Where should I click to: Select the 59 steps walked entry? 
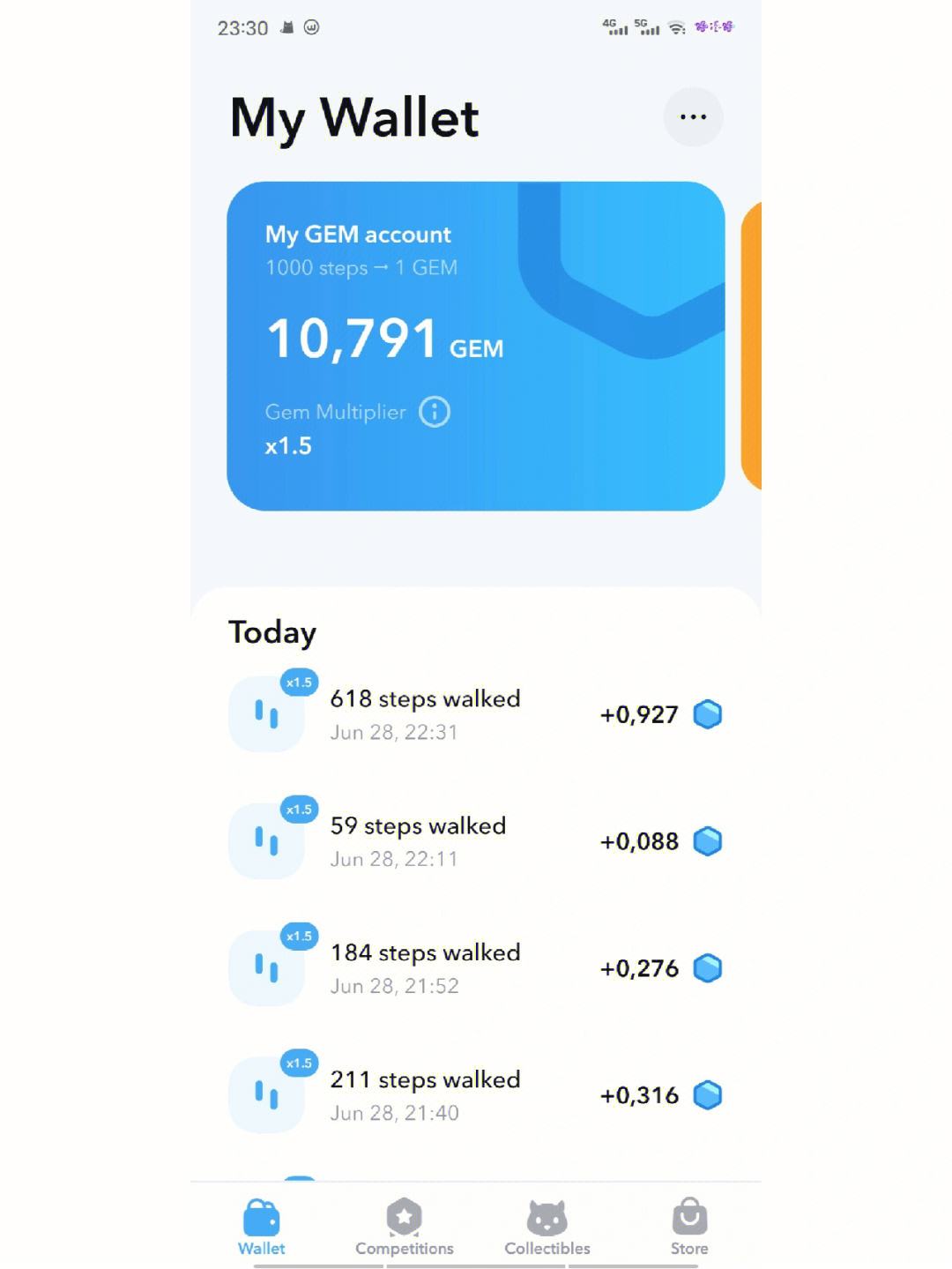point(476,841)
